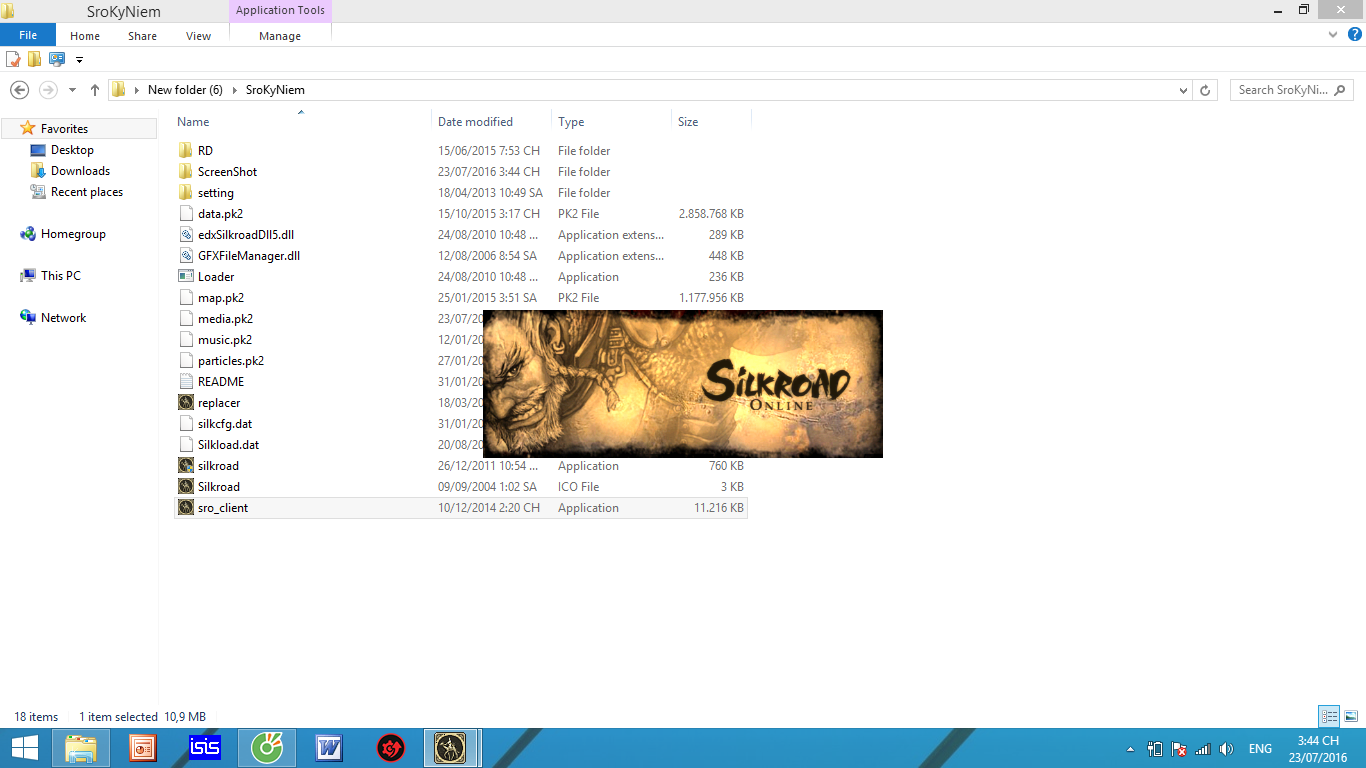
Task: Click SroKyNiem in the address breadcrumb
Action: [x=275, y=90]
